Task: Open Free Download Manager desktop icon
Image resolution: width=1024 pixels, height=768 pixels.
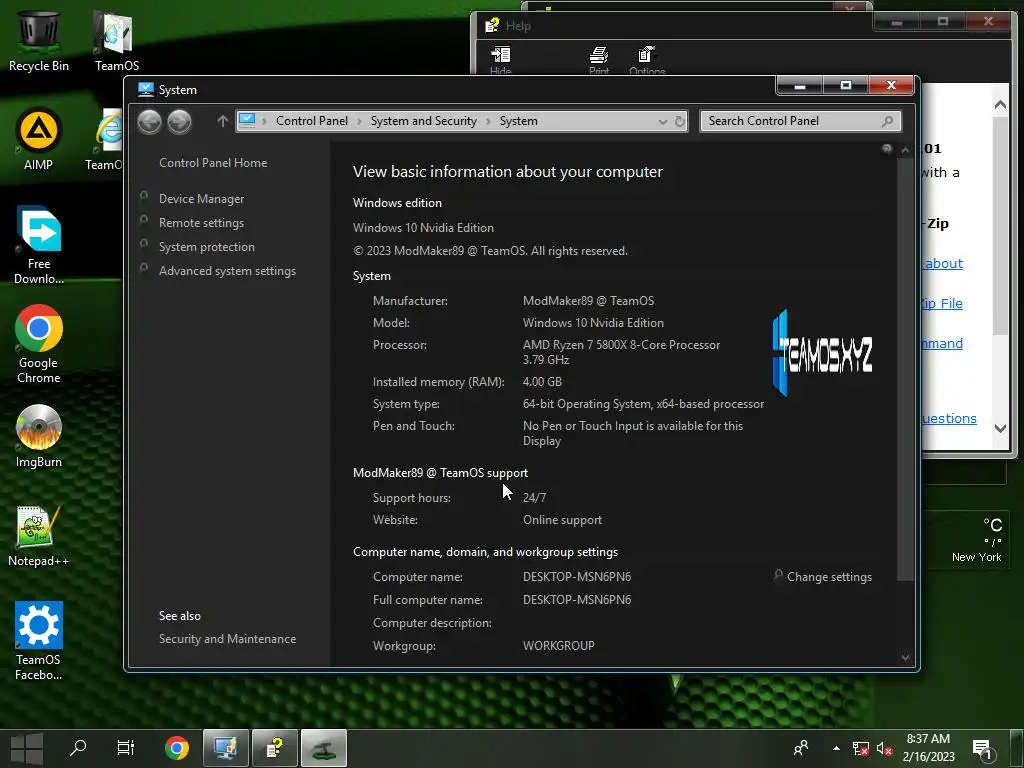Action: coord(39,246)
